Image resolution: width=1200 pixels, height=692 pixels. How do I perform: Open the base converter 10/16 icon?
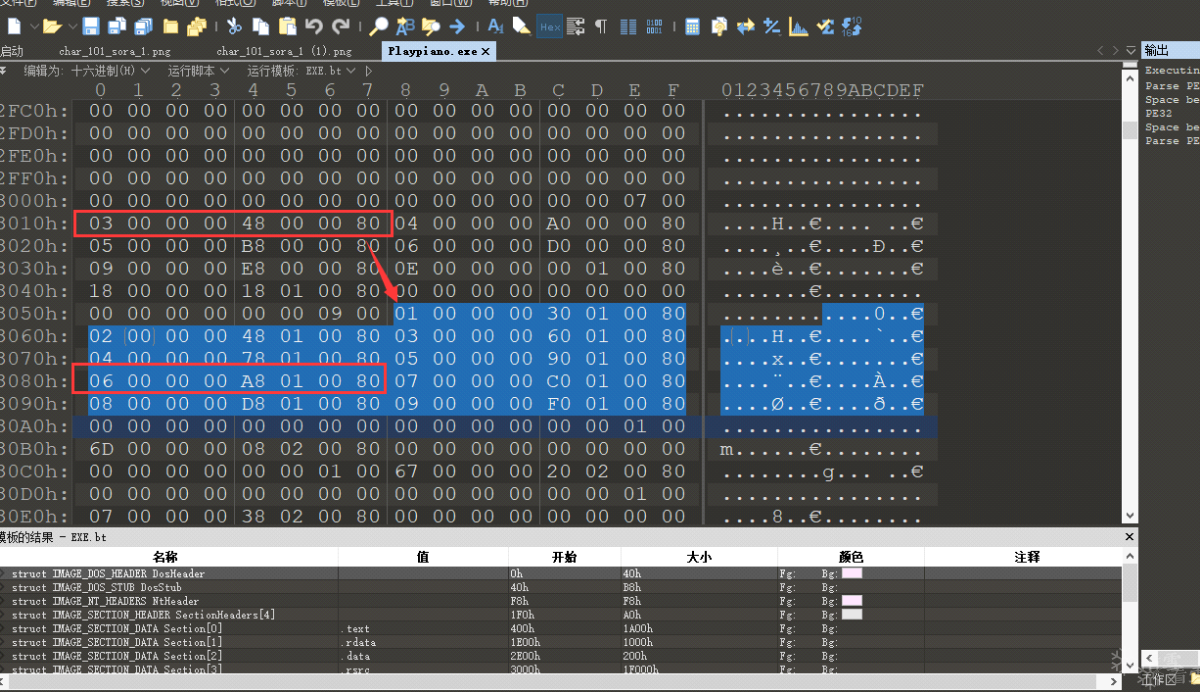853,26
